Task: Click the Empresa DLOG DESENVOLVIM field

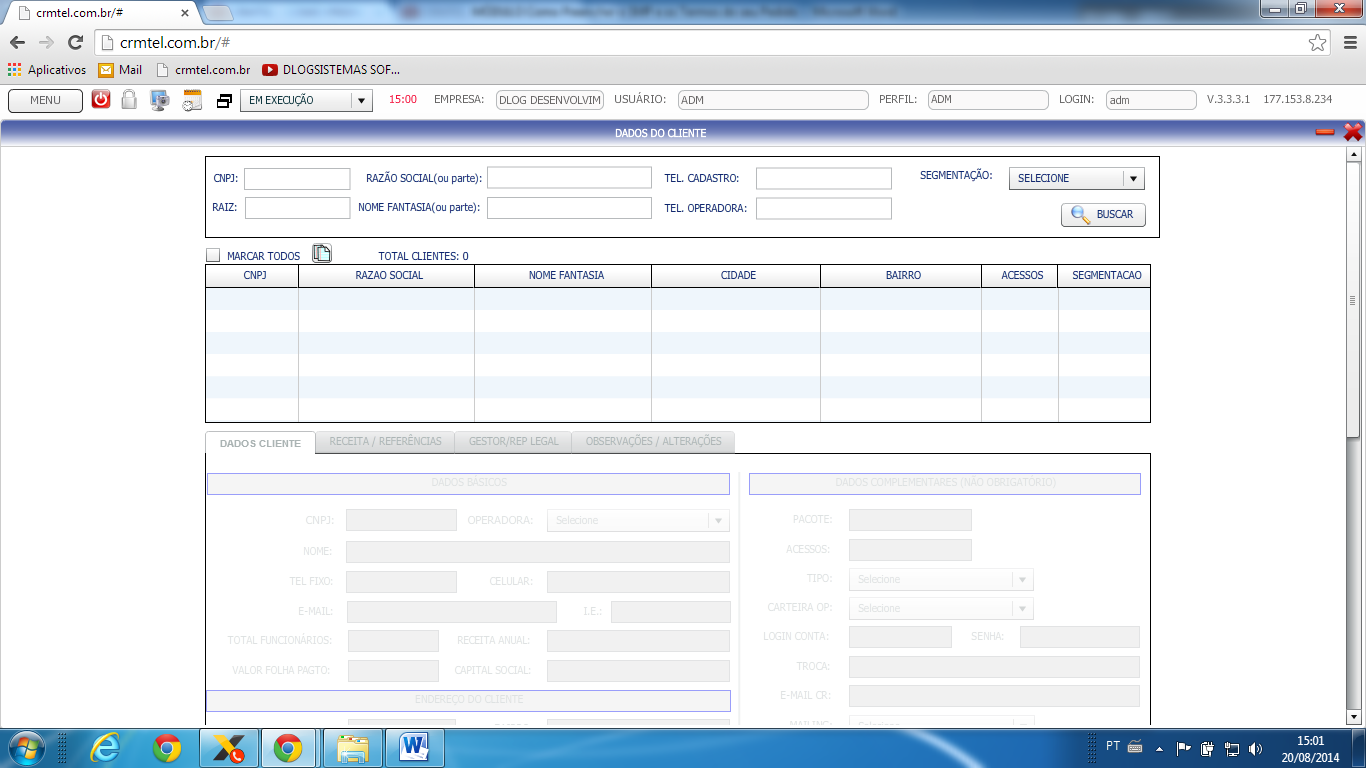Action: 550,100
